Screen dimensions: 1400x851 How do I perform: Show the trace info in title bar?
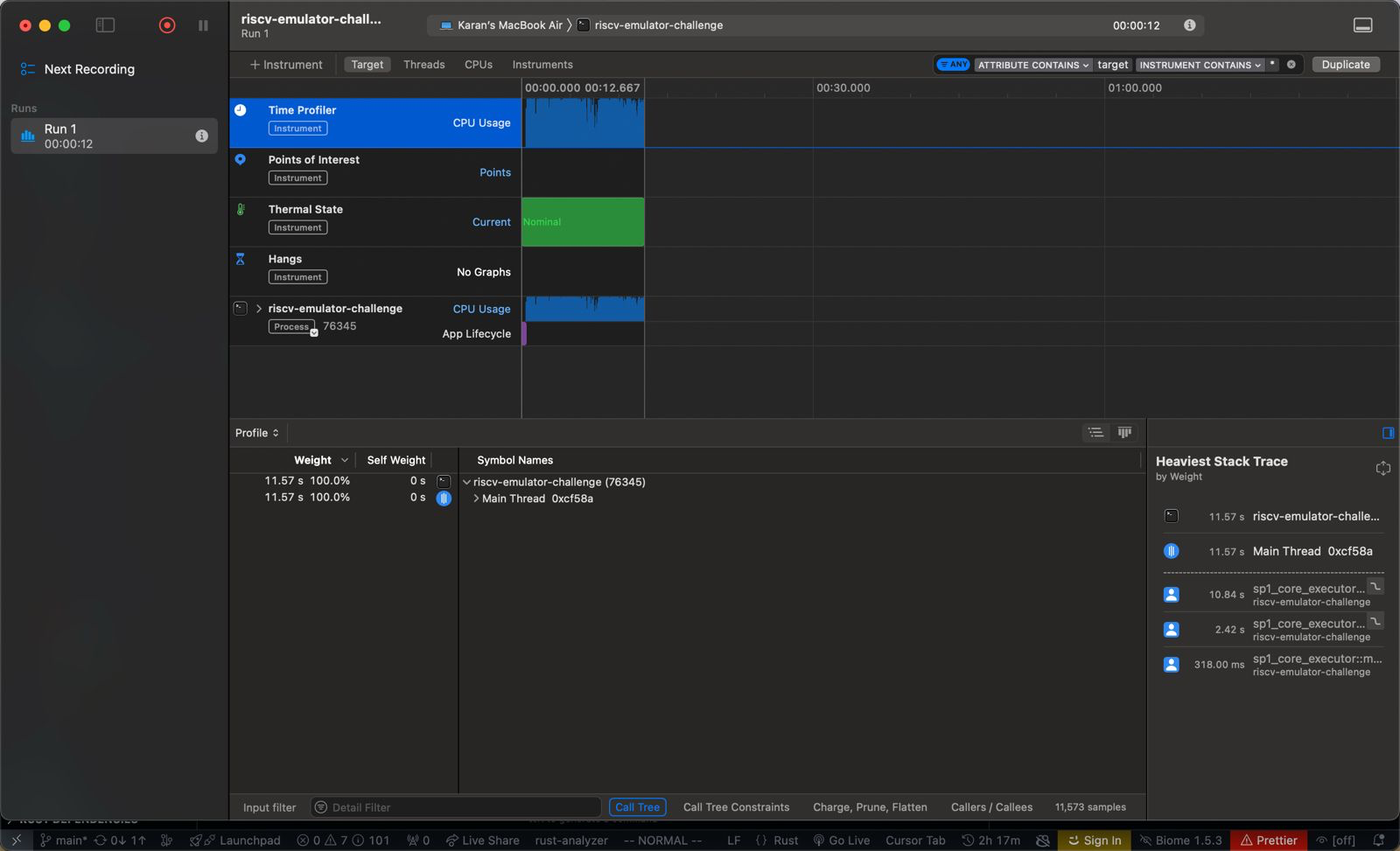coord(1189,25)
